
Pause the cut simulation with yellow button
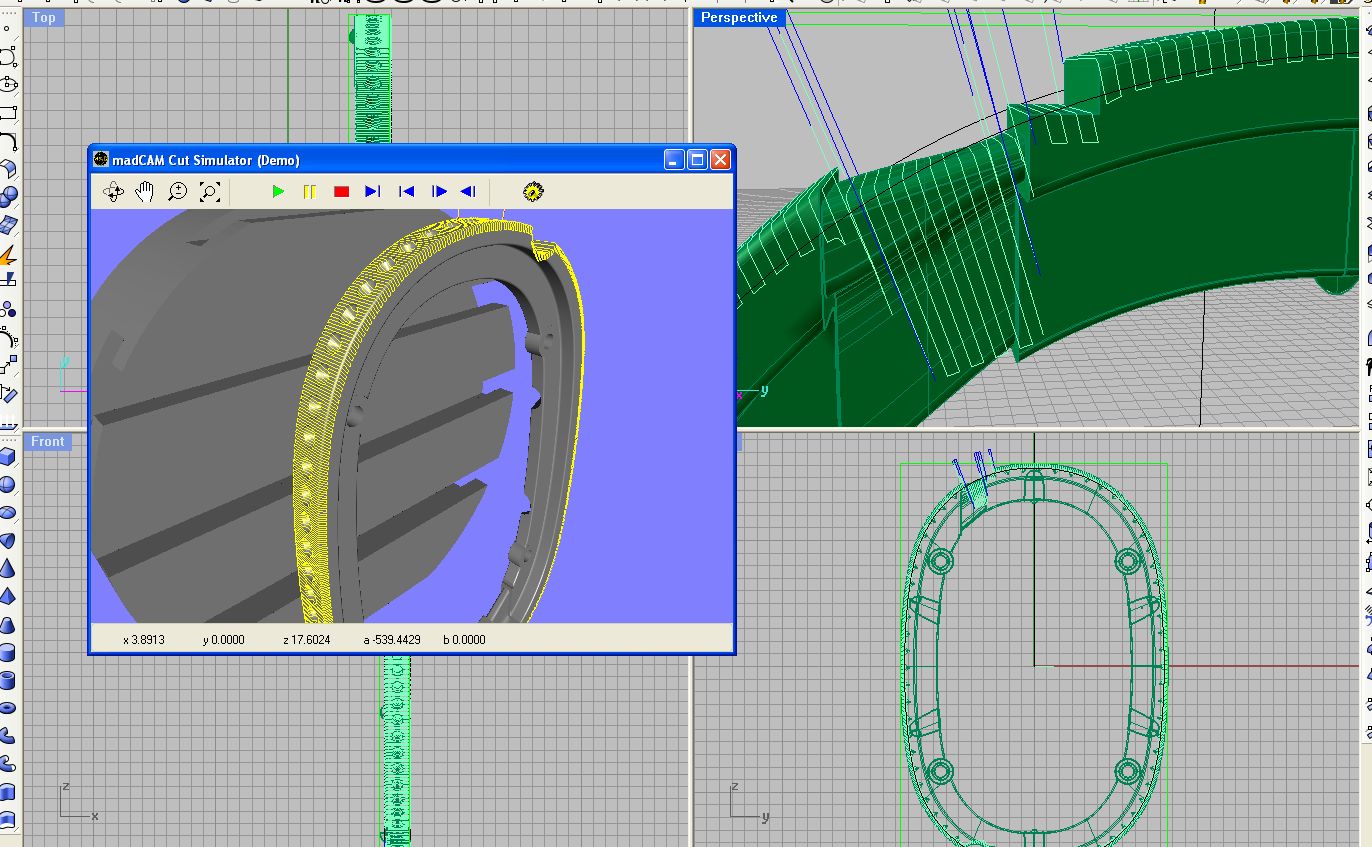tap(310, 191)
